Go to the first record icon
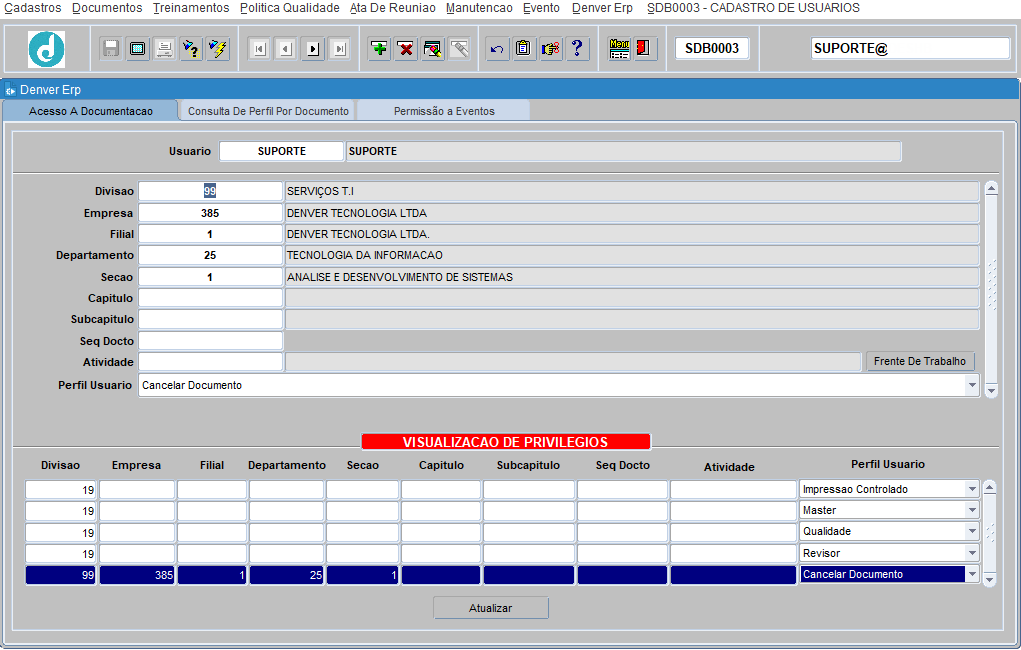The image size is (1021, 650). [x=260, y=49]
